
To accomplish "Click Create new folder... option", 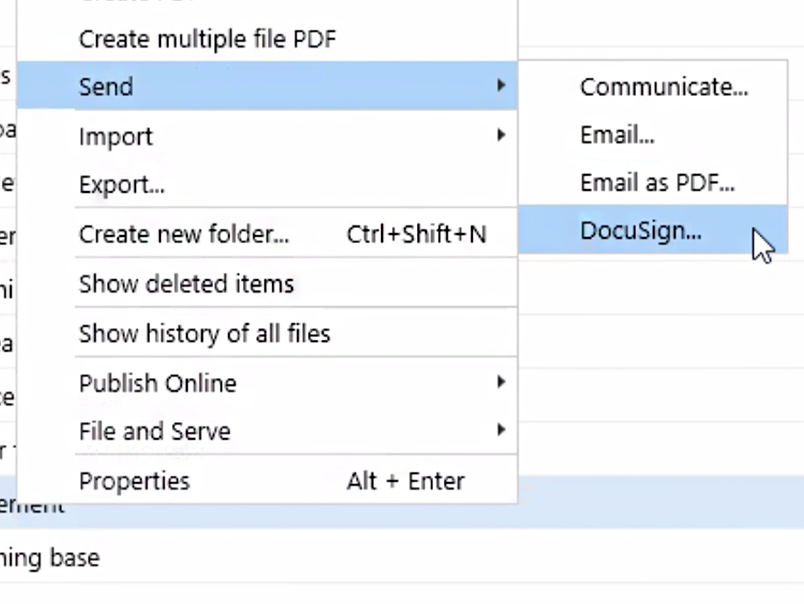I will [x=184, y=234].
